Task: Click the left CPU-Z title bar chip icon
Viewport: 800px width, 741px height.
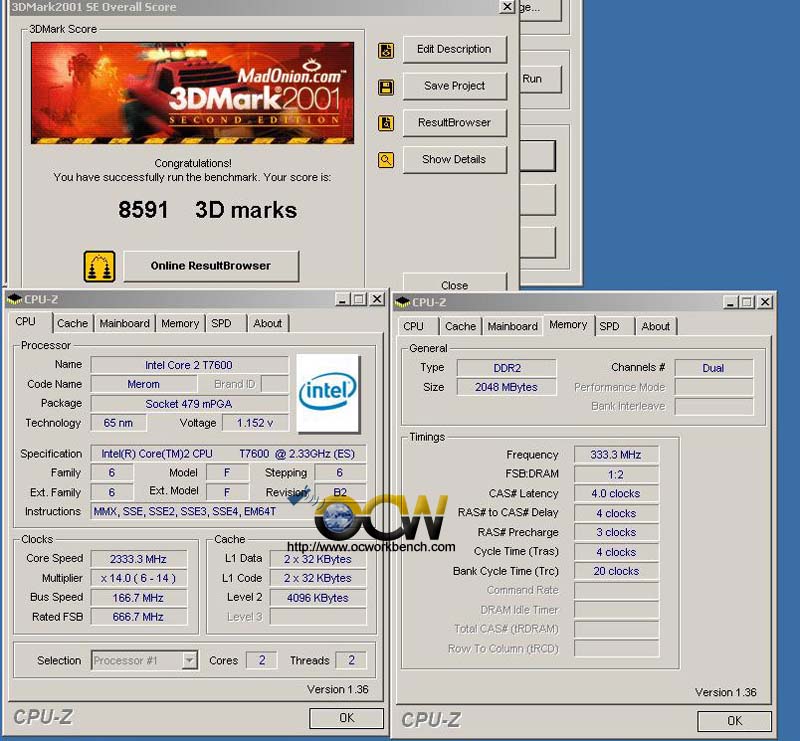Action: [x=15, y=299]
